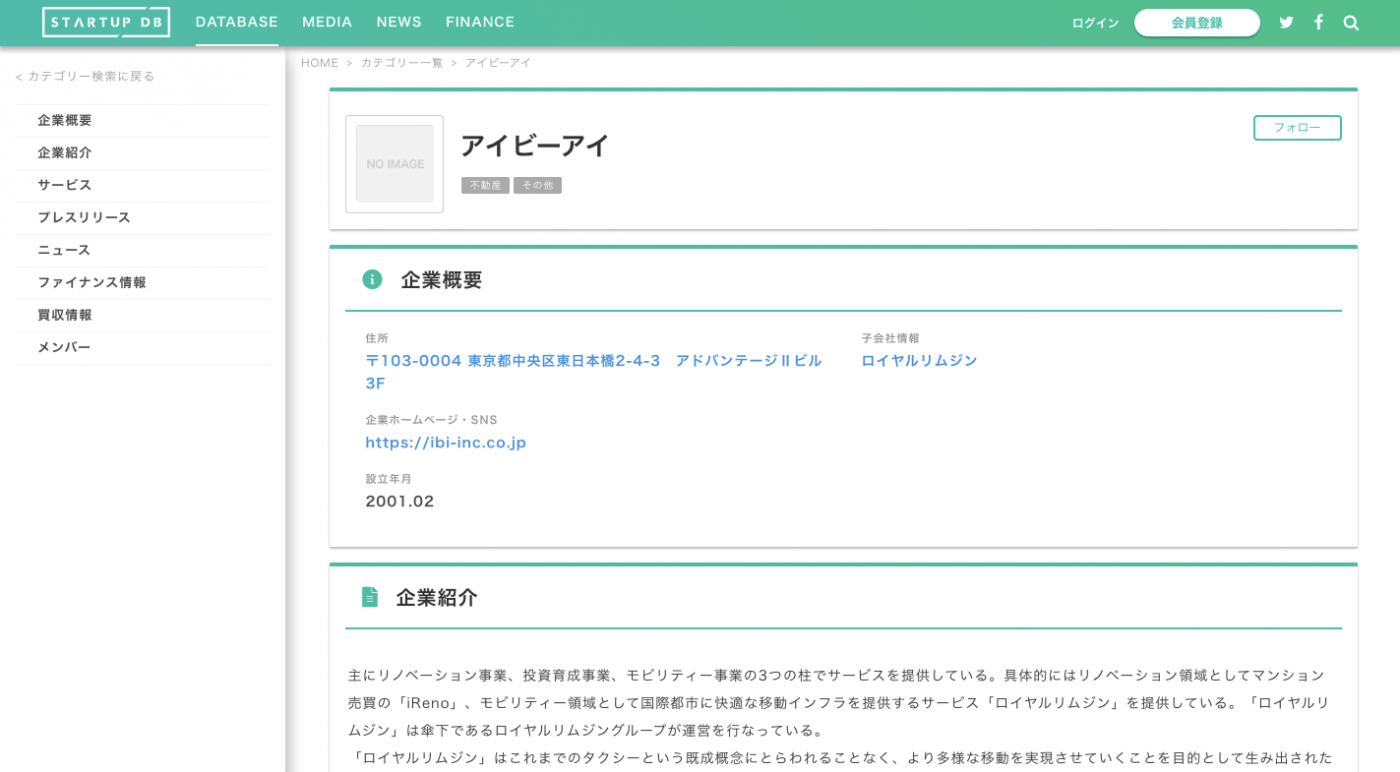Select 買収情報 in the sidebar
Screen dimensions: 1400x772
click(x=63, y=315)
